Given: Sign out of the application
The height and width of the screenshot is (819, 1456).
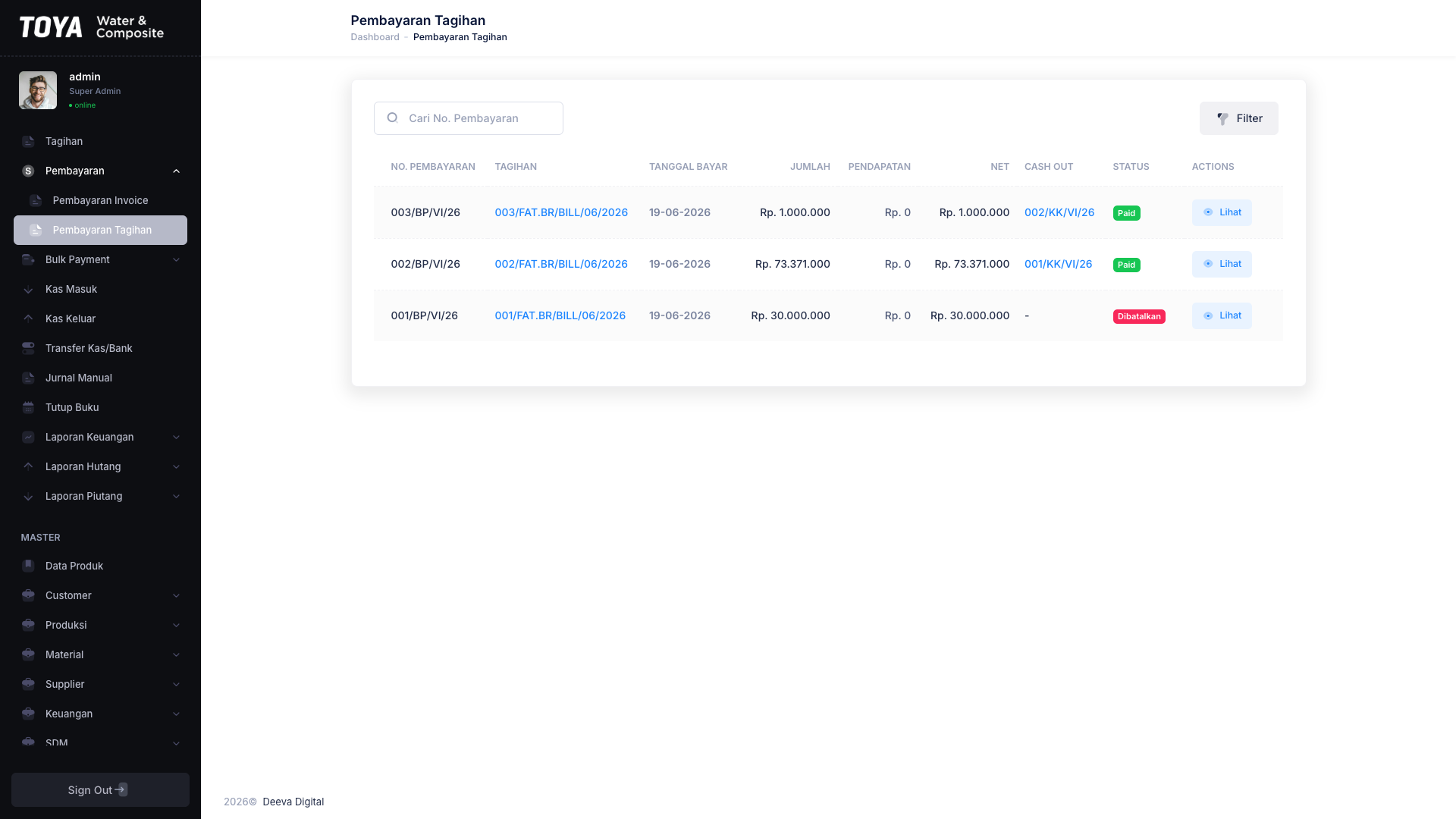Looking at the screenshot, I should coord(100,790).
